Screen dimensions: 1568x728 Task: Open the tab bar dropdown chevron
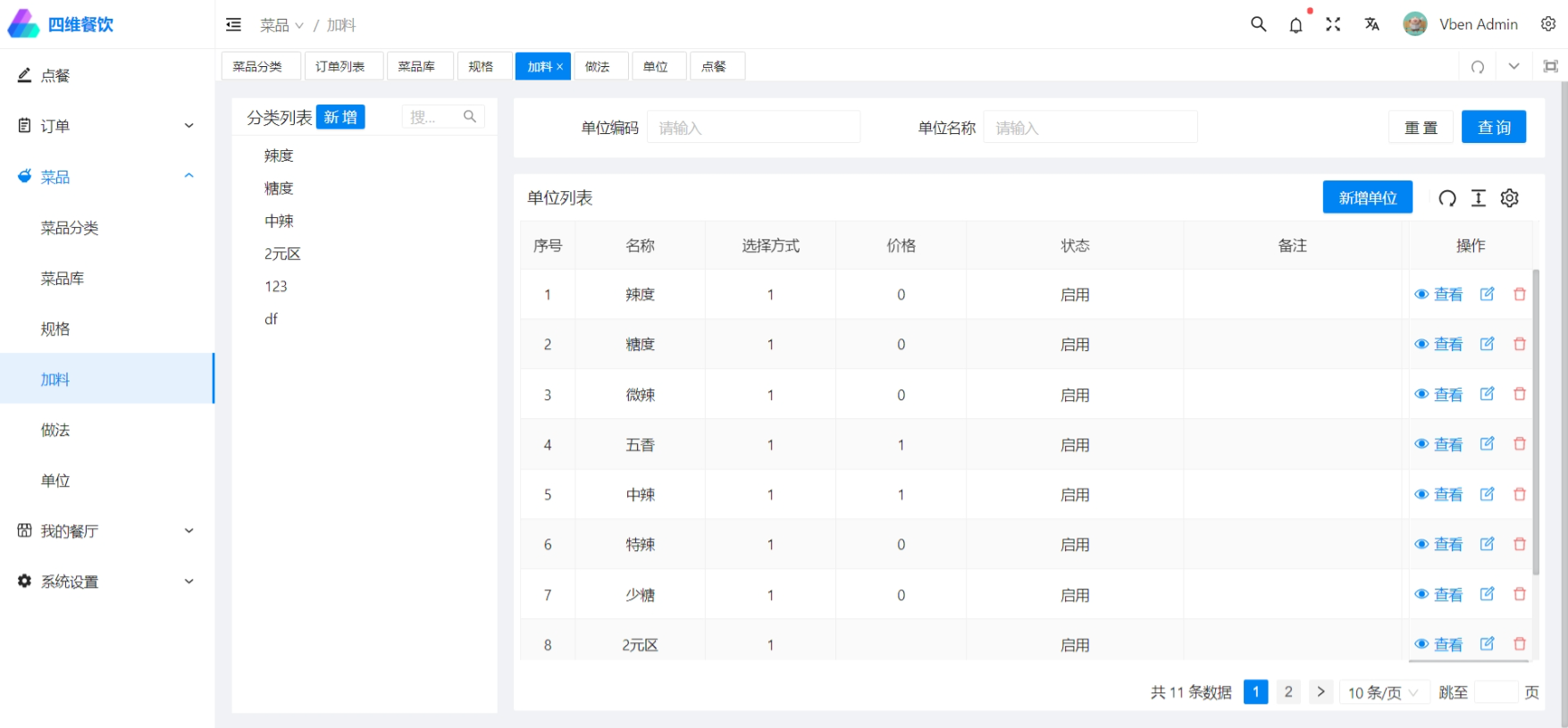1513,66
